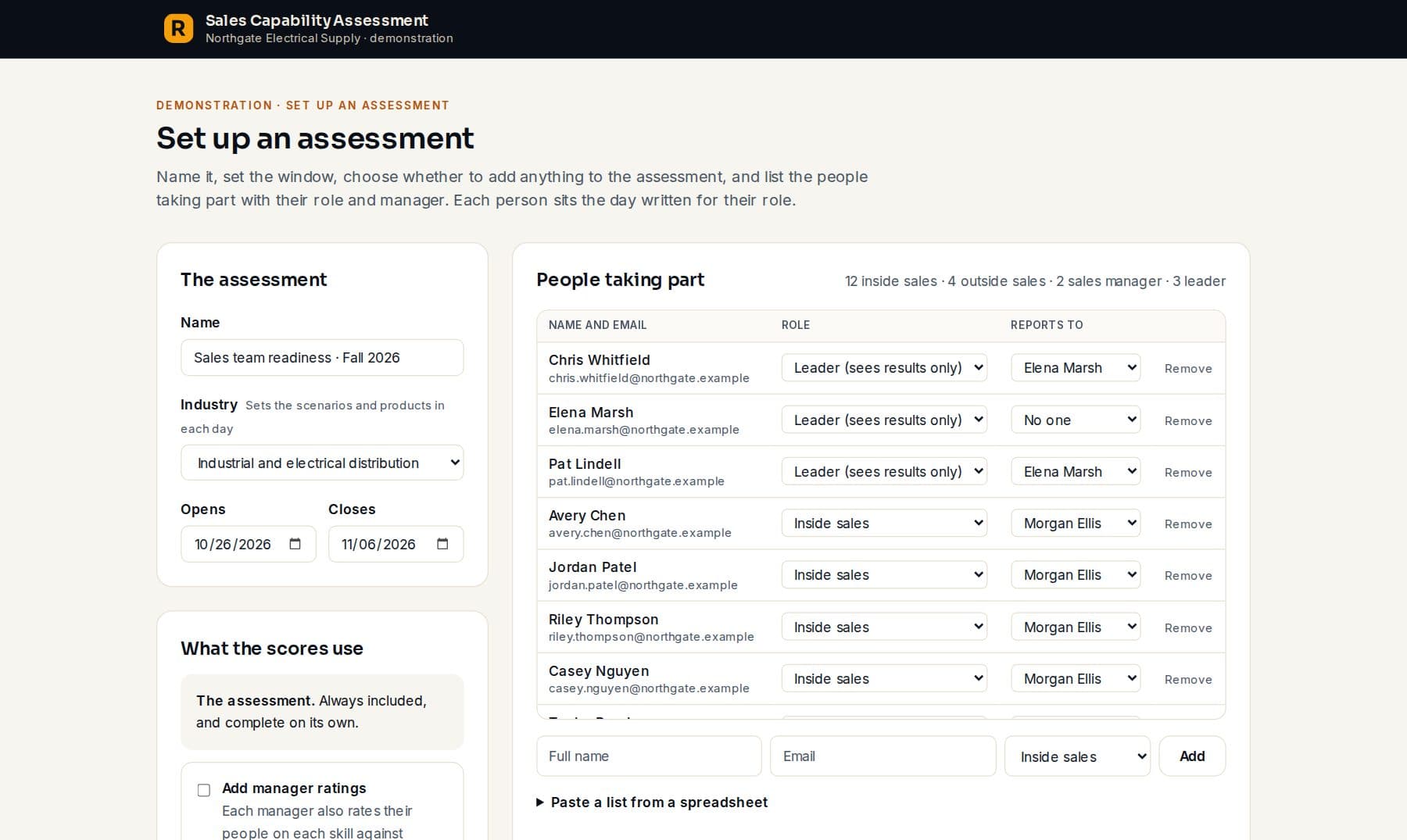Open Jordan Patel's Reports To dropdown
This screenshot has height=840, width=1407.
point(1076,574)
